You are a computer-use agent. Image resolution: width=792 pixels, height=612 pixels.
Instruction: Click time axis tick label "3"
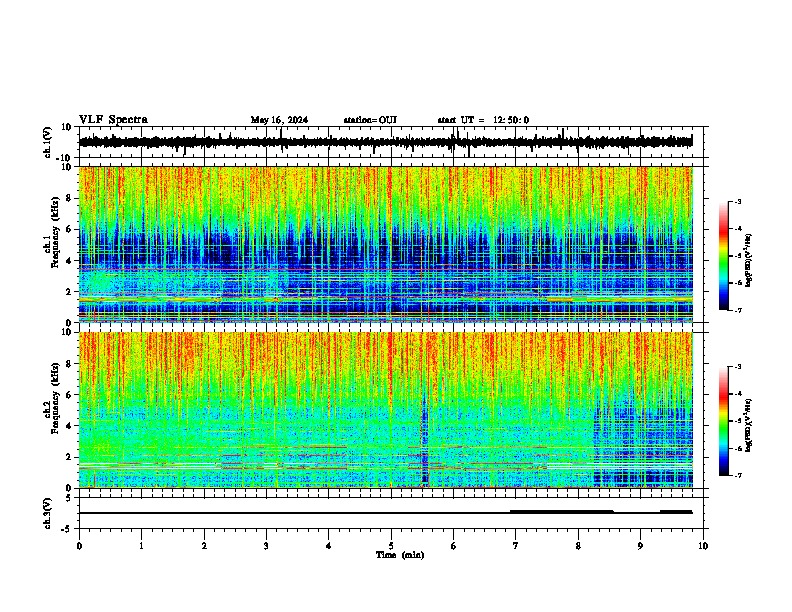266,546
